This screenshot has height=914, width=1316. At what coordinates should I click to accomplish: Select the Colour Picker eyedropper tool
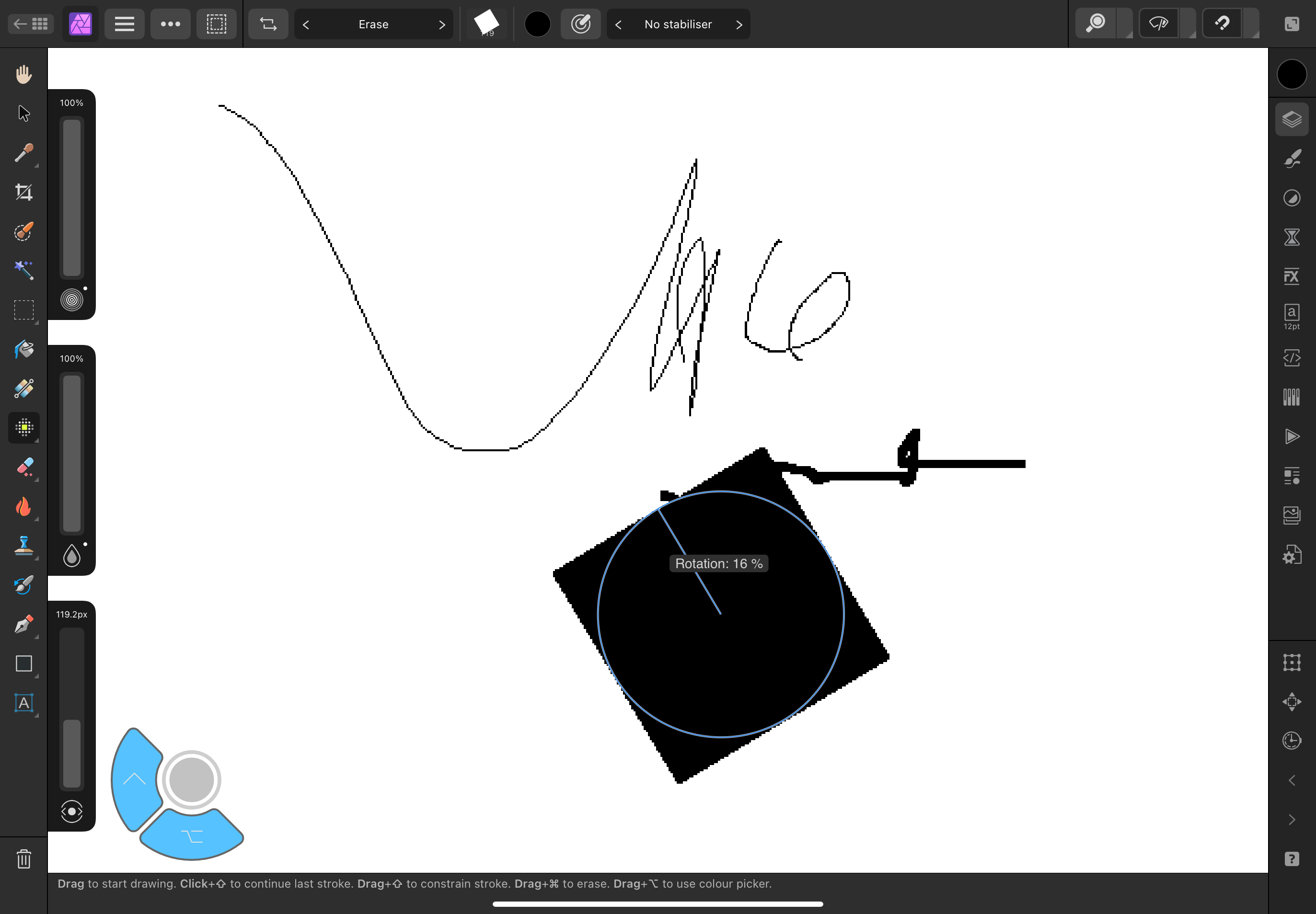coord(23,153)
